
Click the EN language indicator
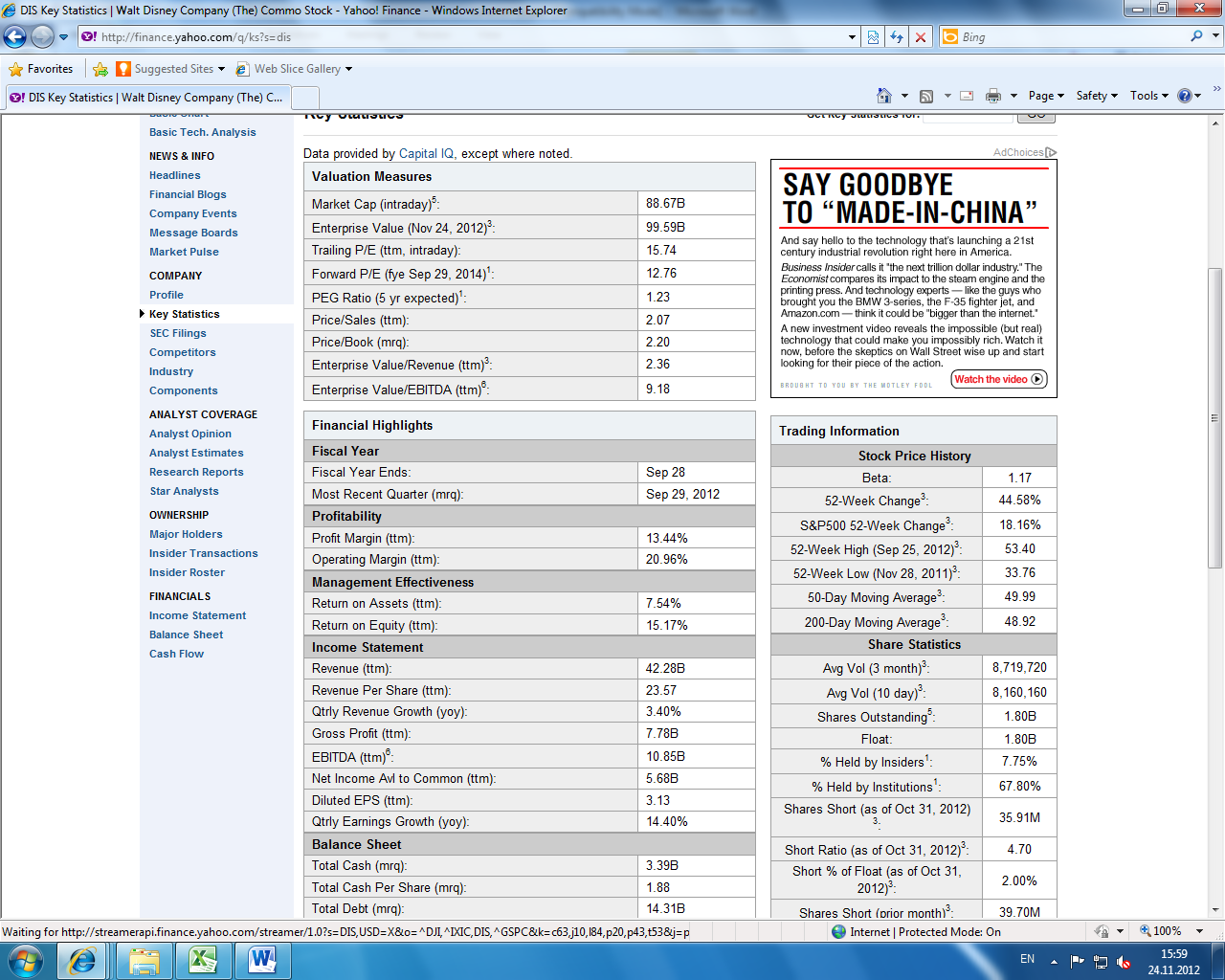pyautogui.click(x=1027, y=959)
